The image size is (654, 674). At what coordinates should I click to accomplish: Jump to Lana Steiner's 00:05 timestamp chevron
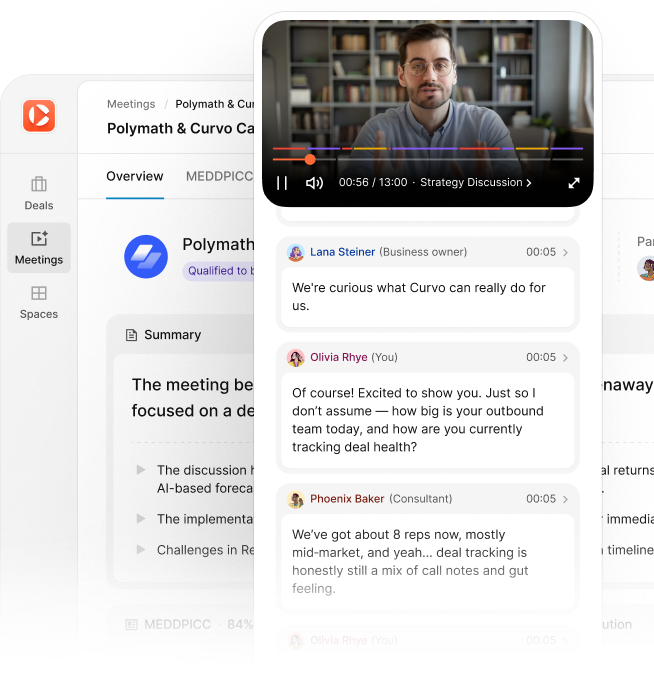[565, 252]
